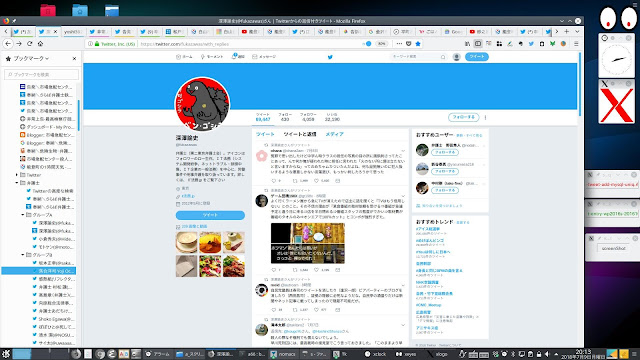The image size is (640, 360).
Task: Click the Godzilla profile avatar
Action: click(202, 104)
